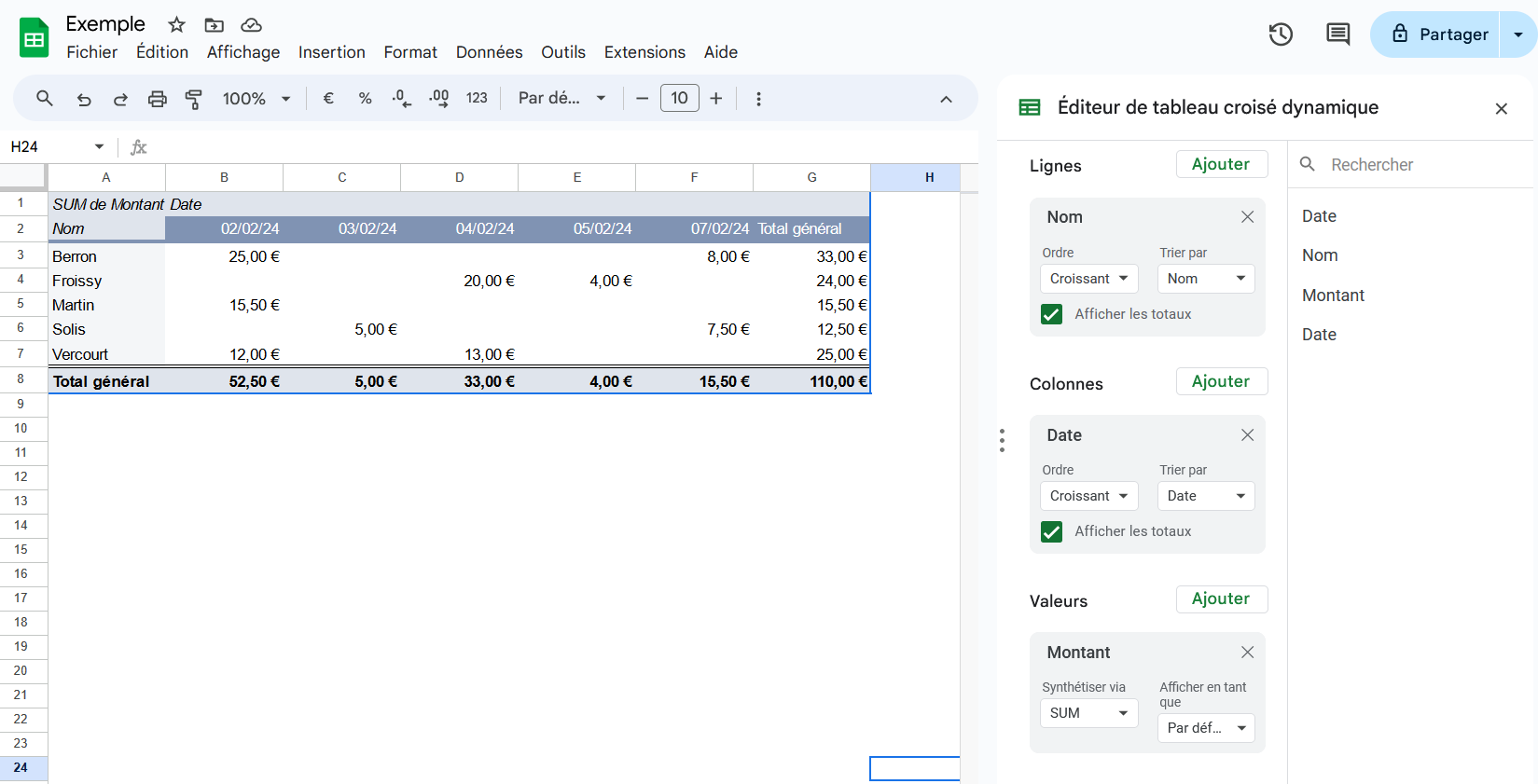Select the Total général cell A8
1538x784 pixels.
coord(106,381)
